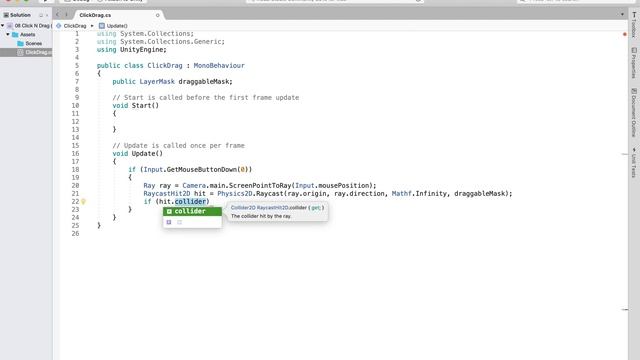This screenshot has width=640, height=360.
Task: Click ScreenPointToRay on line 20
Action: pos(260,185)
